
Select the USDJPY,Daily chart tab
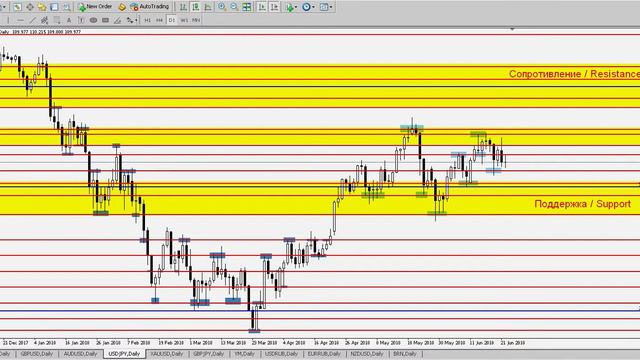pyautogui.click(x=124, y=354)
